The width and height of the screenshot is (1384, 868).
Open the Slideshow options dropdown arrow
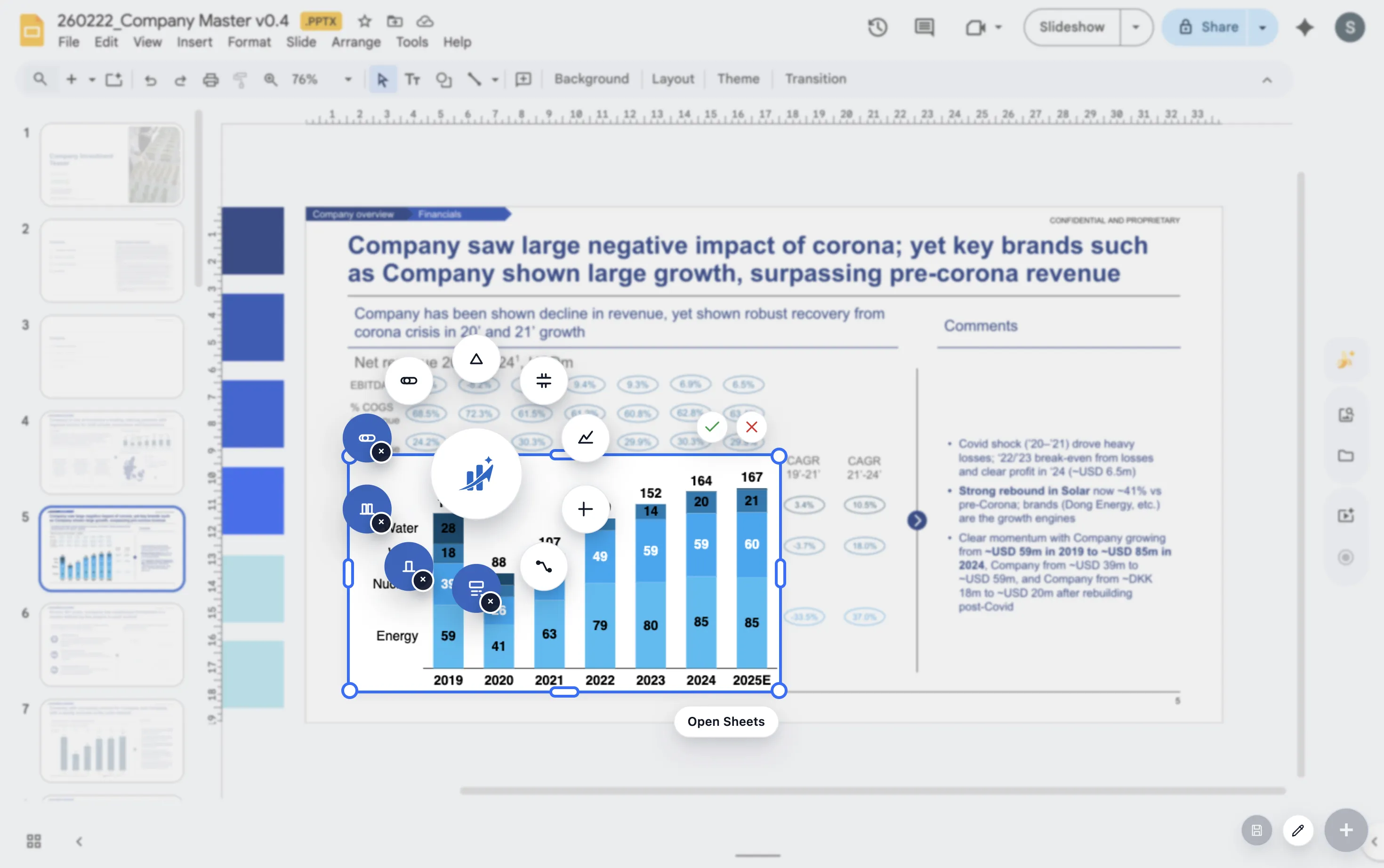tap(1135, 27)
